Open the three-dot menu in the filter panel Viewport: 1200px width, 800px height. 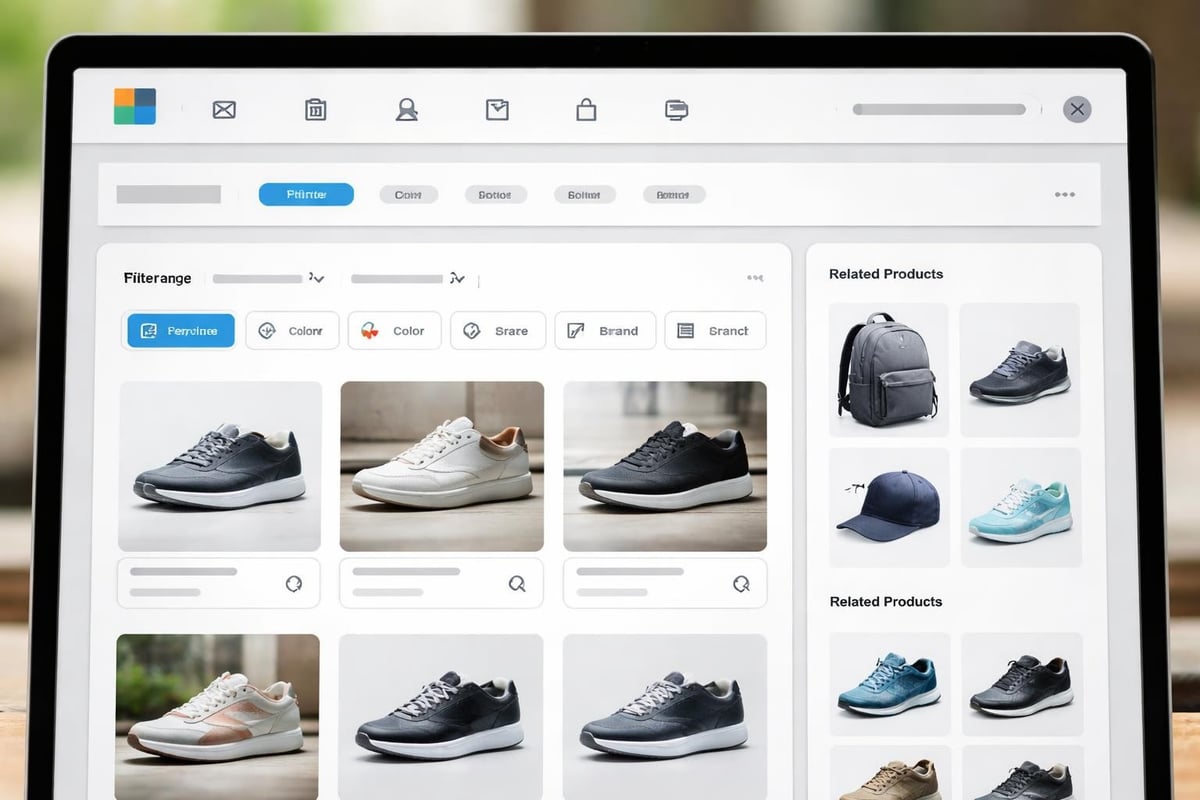tap(755, 278)
